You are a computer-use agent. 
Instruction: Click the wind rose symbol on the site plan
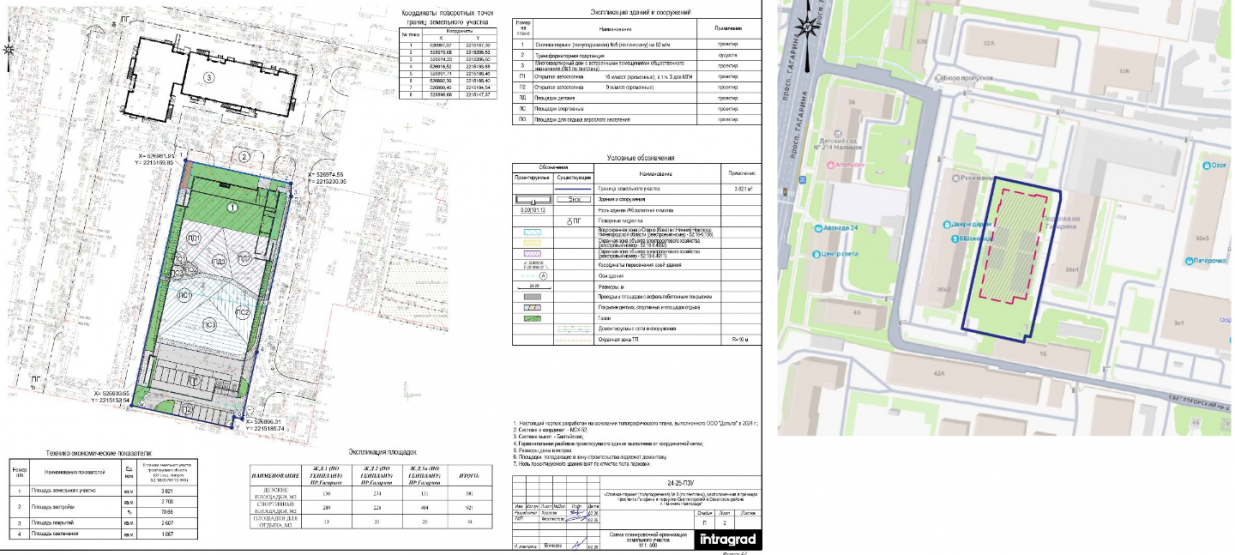point(10,48)
